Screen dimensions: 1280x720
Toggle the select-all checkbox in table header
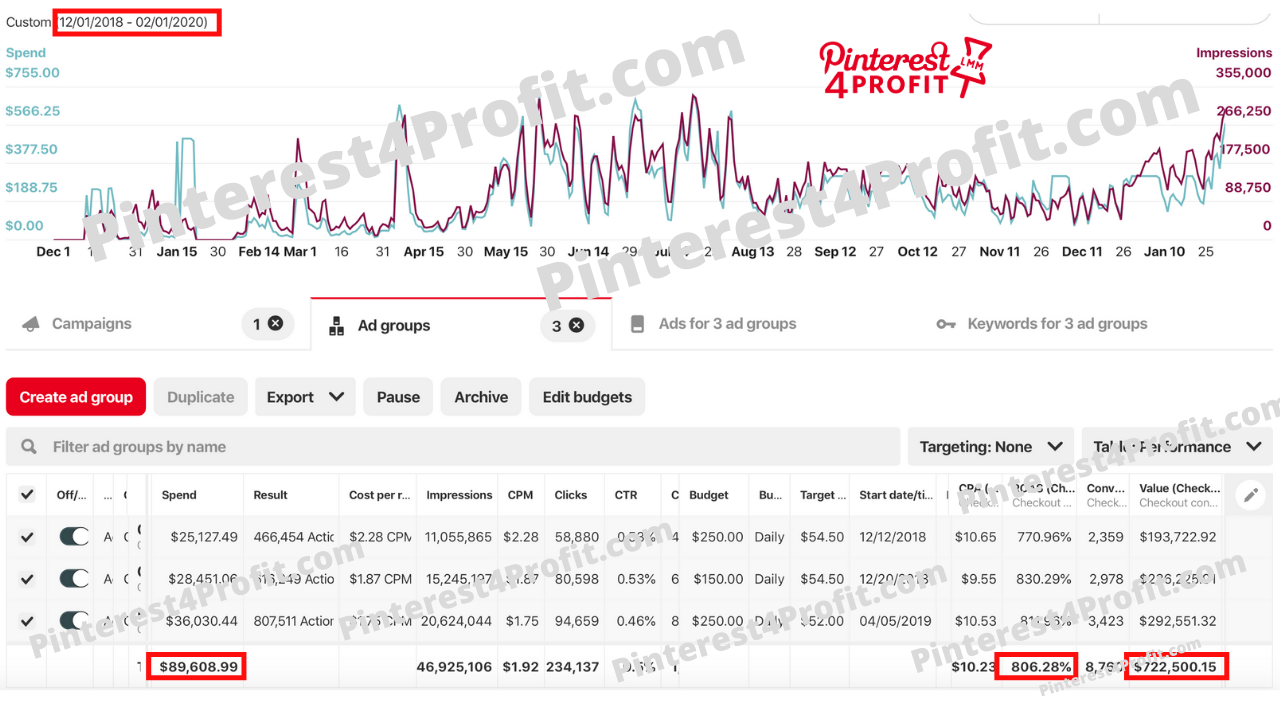27,495
